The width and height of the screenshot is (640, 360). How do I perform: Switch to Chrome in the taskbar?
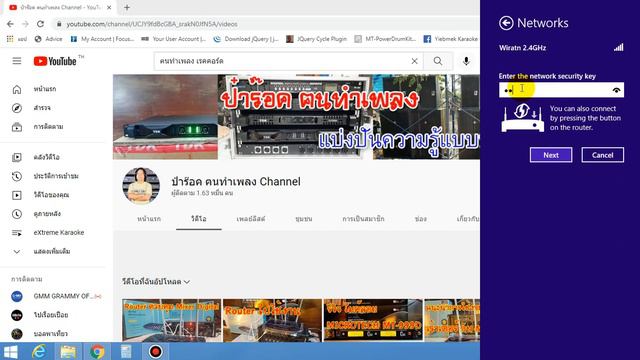click(x=97, y=351)
